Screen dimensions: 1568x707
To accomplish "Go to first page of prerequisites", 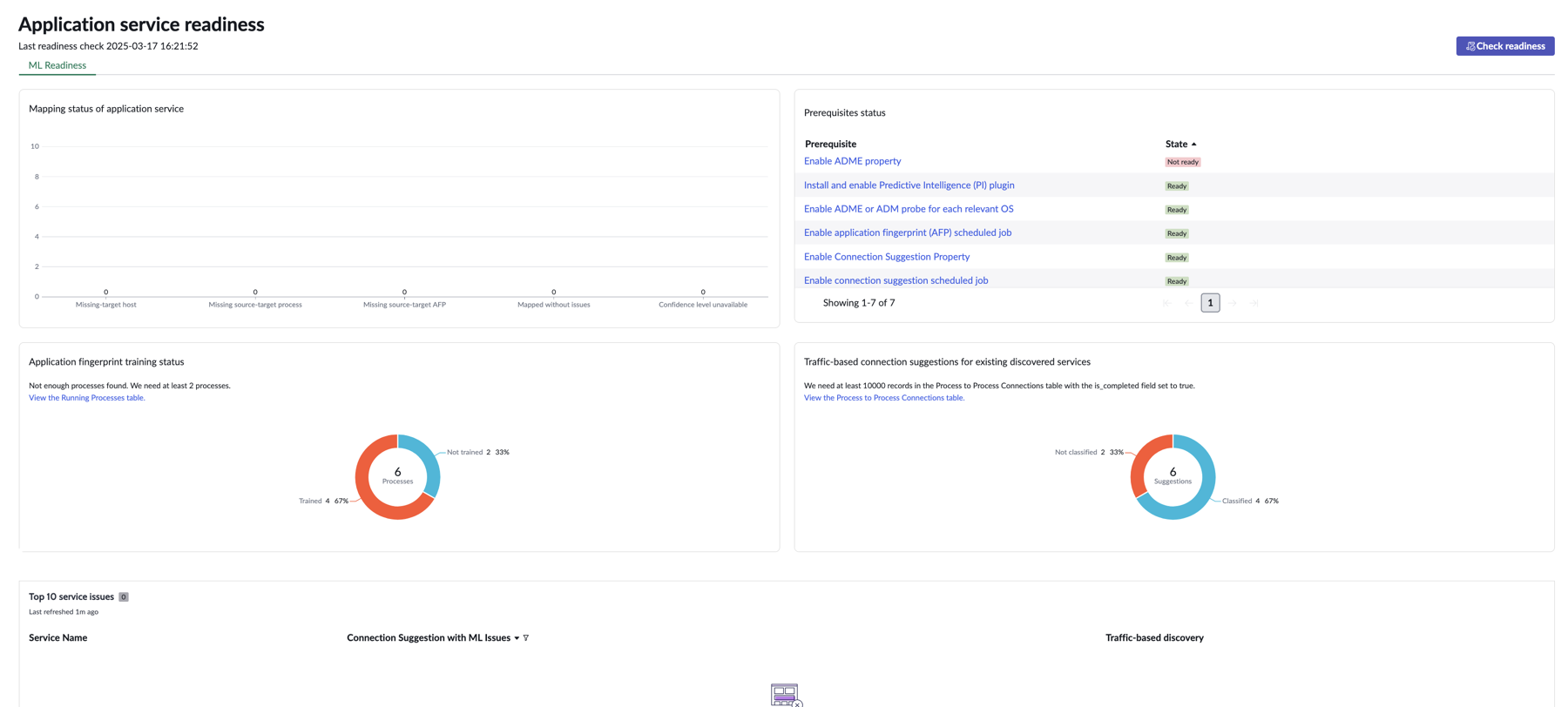I will 1166,303.
